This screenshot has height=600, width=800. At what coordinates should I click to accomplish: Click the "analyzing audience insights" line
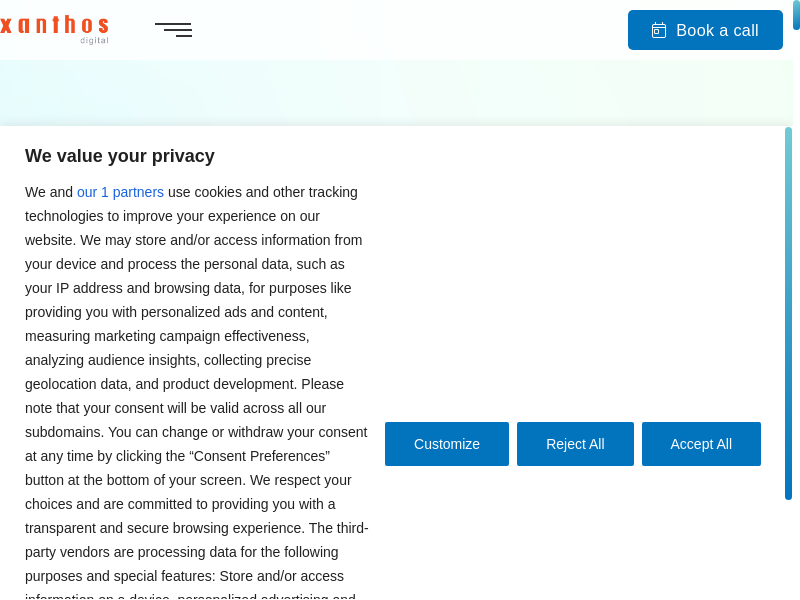click(125, 360)
